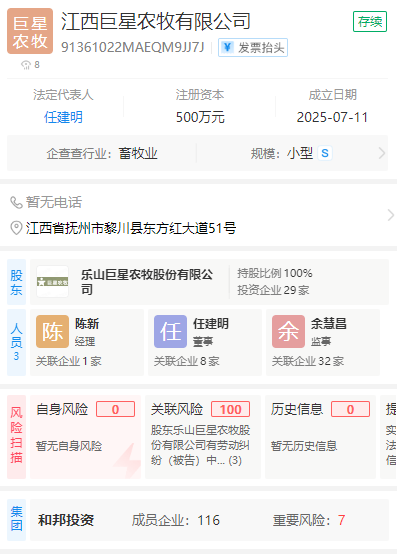Select establishment date 2025-07-11

point(332,117)
